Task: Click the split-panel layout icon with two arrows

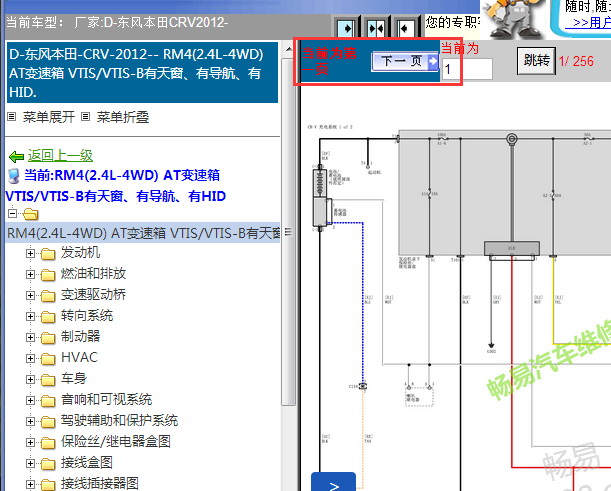Action: pos(376,28)
